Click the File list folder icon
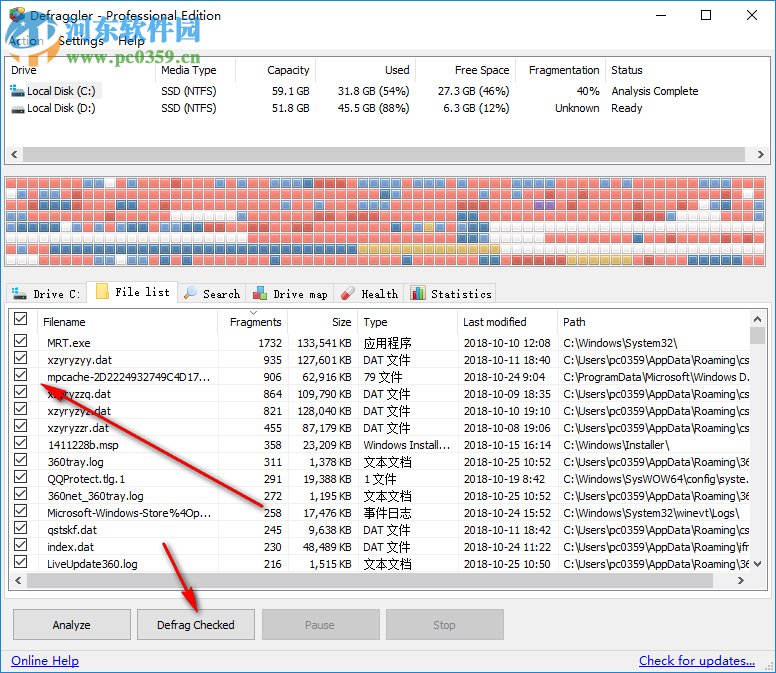This screenshot has width=776, height=673. pos(102,291)
